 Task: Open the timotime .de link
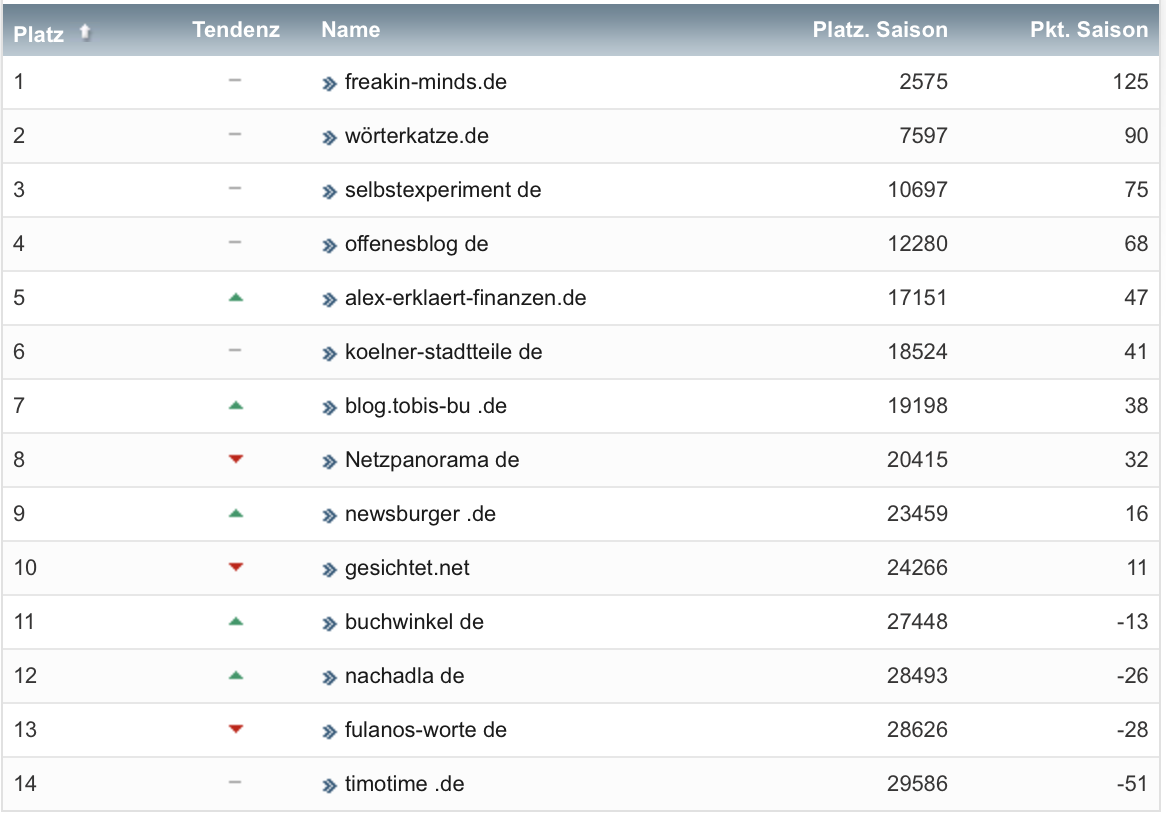tap(405, 784)
